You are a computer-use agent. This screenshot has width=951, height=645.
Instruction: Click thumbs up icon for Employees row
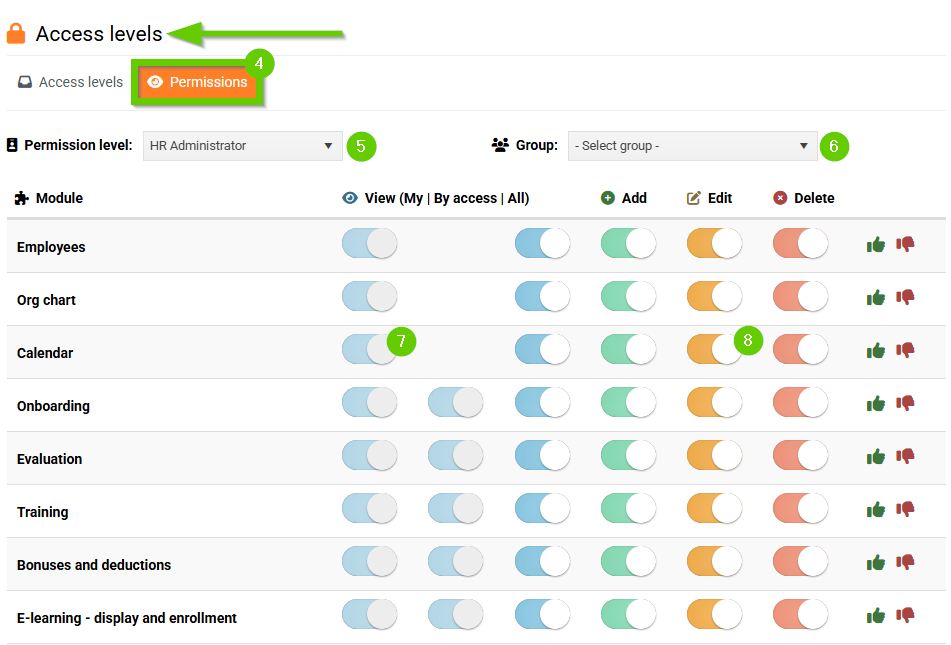[x=876, y=244]
